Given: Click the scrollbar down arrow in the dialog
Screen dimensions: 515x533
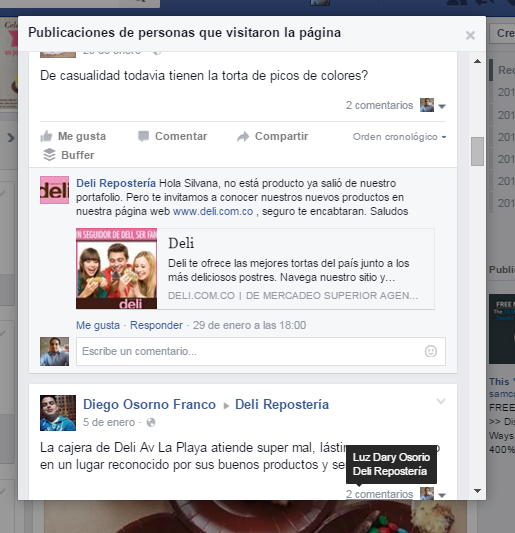Looking at the screenshot, I should pyautogui.click(x=477, y=491).
